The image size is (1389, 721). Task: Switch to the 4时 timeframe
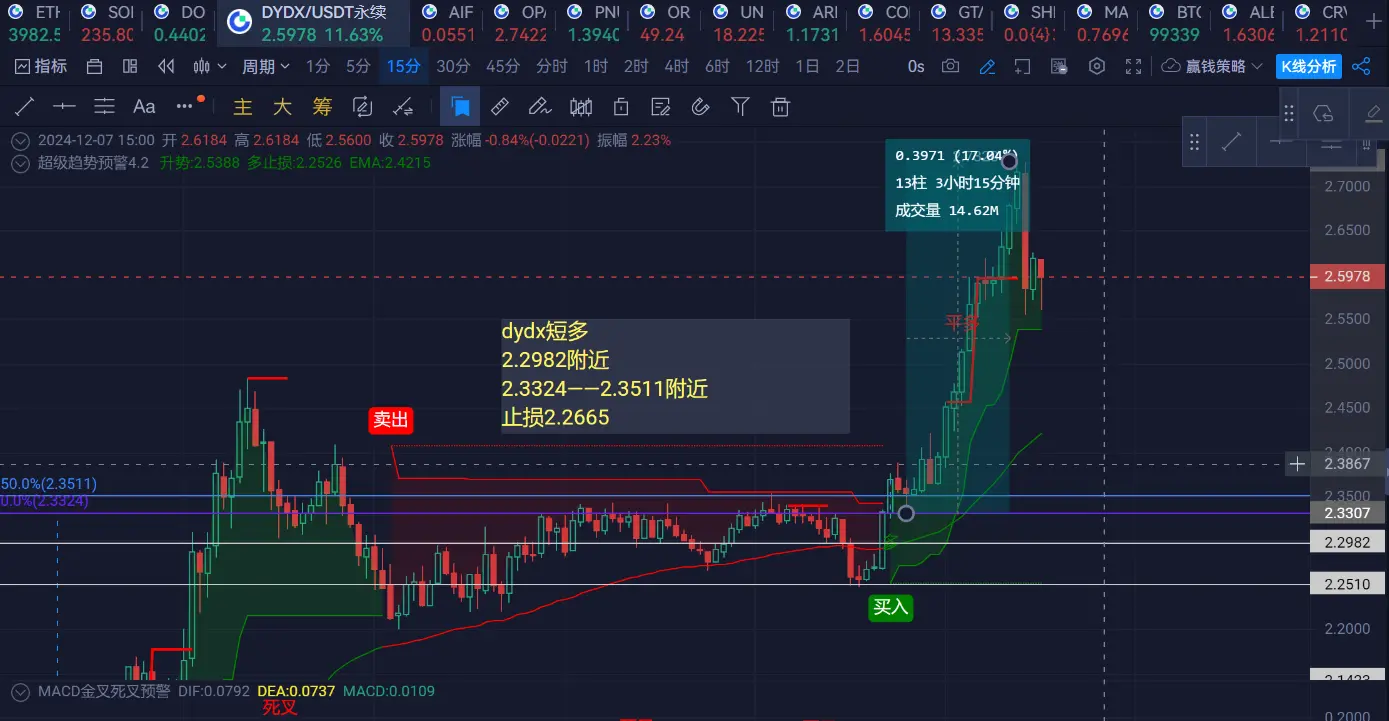[x=677, y=67]
